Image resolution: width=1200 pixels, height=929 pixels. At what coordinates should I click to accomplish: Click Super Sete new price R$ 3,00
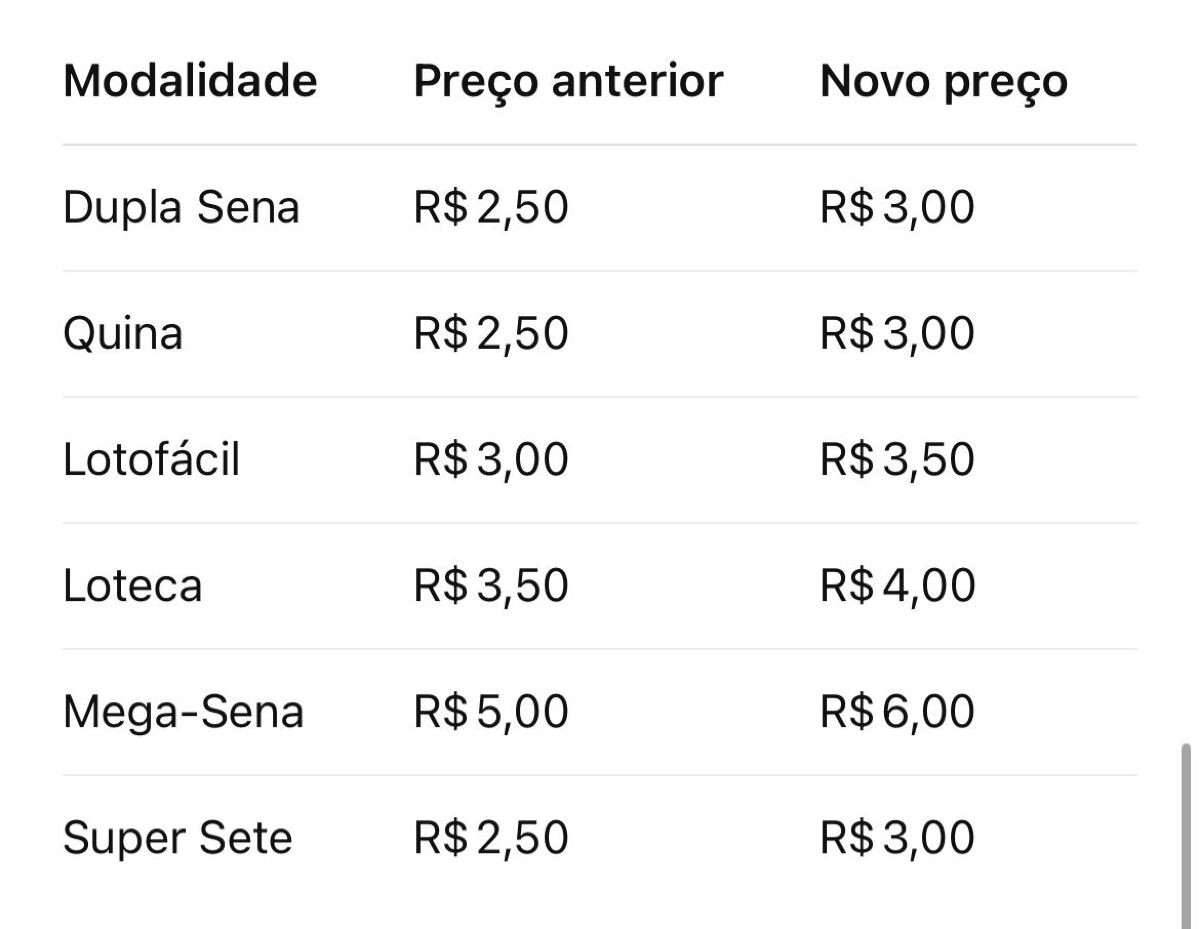pyautogui.click(x=897, y=838)
